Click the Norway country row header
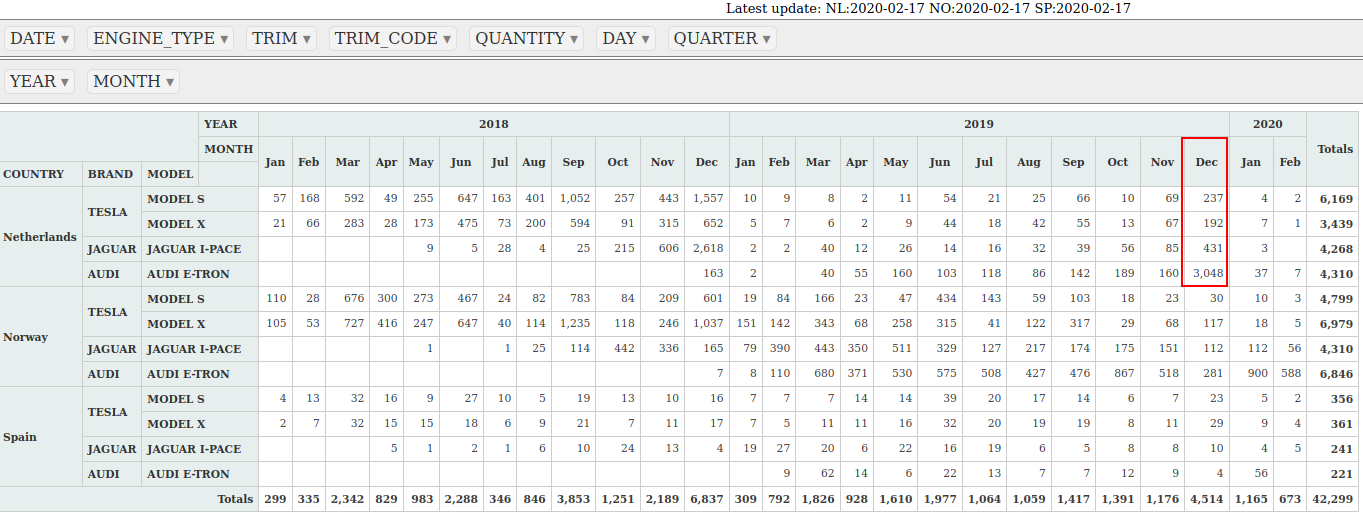 point(26,337)
